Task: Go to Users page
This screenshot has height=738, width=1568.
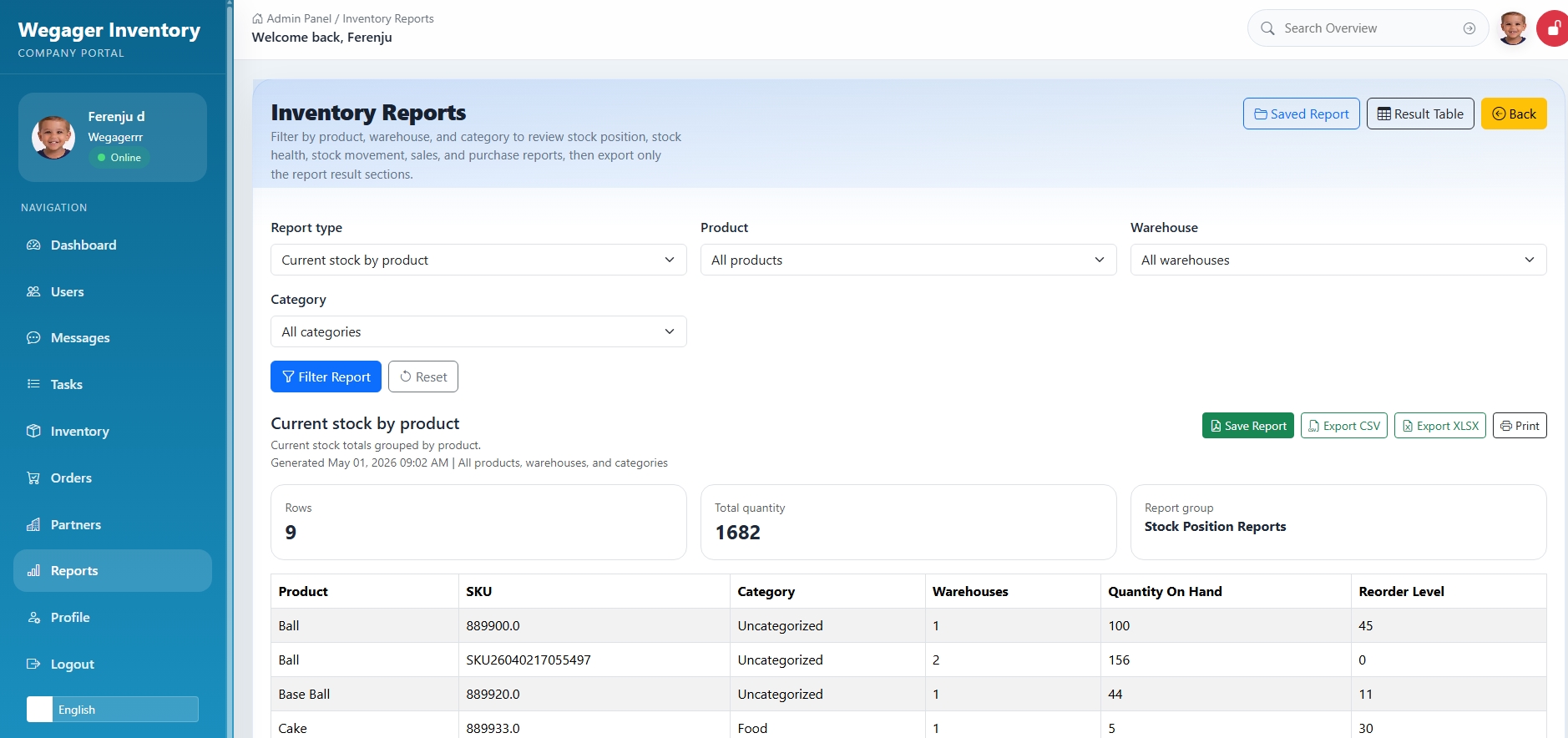Action: (x=112, y=291)
